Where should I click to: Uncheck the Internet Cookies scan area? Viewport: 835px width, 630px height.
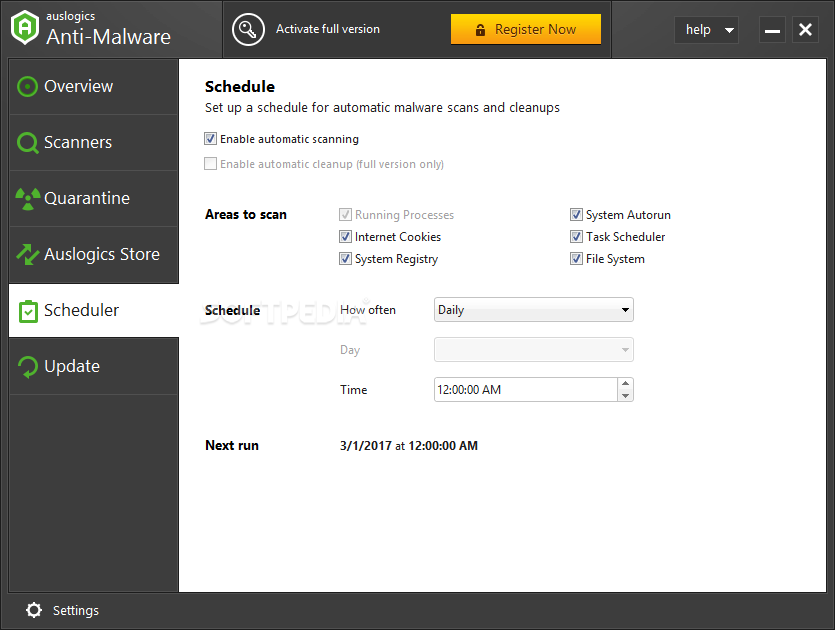346,237
